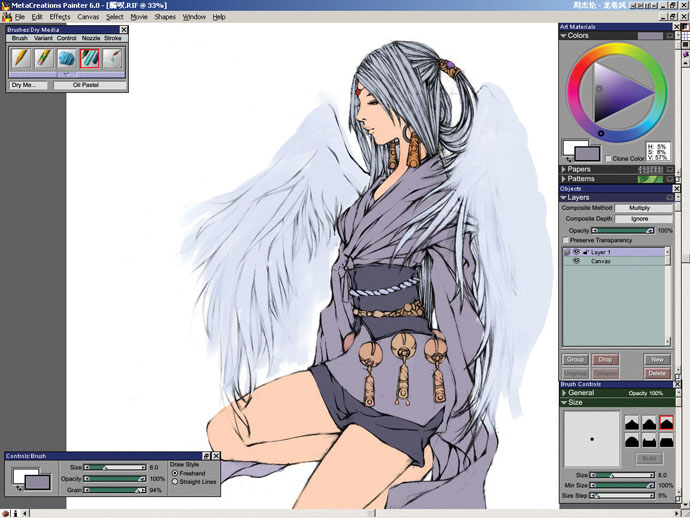Click the Size Step slider

(622, 496)
